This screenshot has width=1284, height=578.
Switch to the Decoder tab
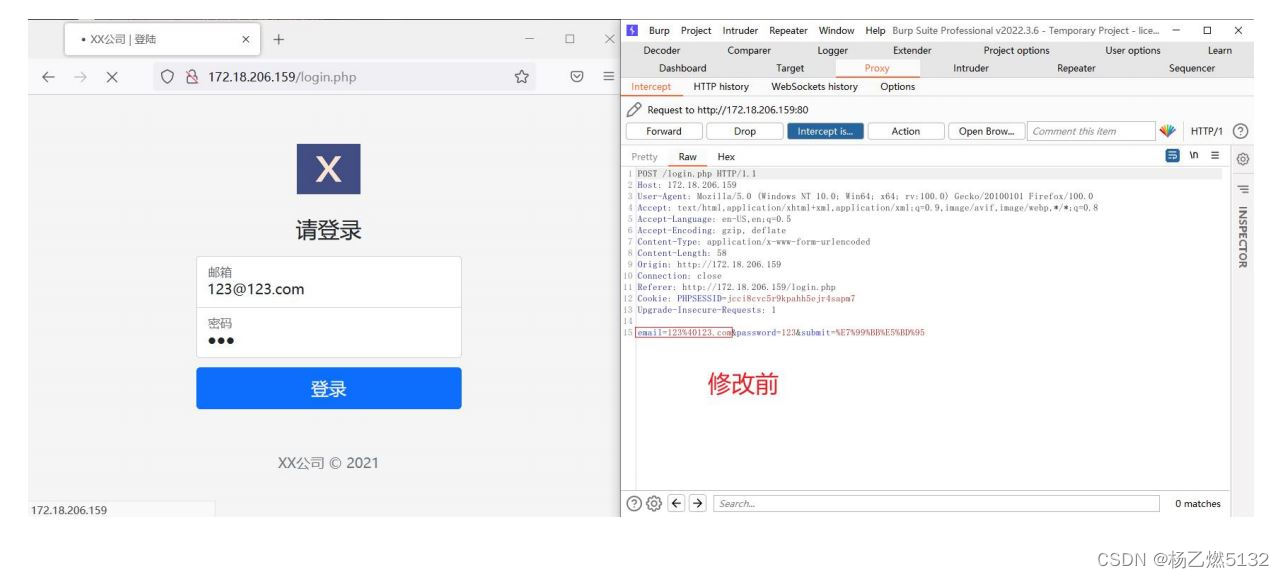click(662, 50)
